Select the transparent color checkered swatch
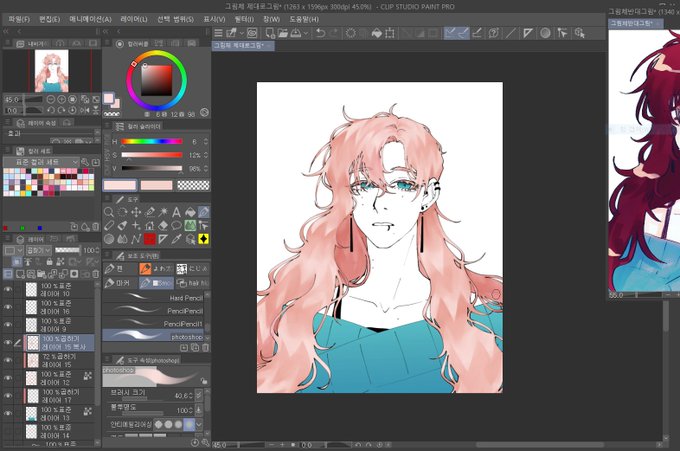The image size is (680, 451). point(193,186)
